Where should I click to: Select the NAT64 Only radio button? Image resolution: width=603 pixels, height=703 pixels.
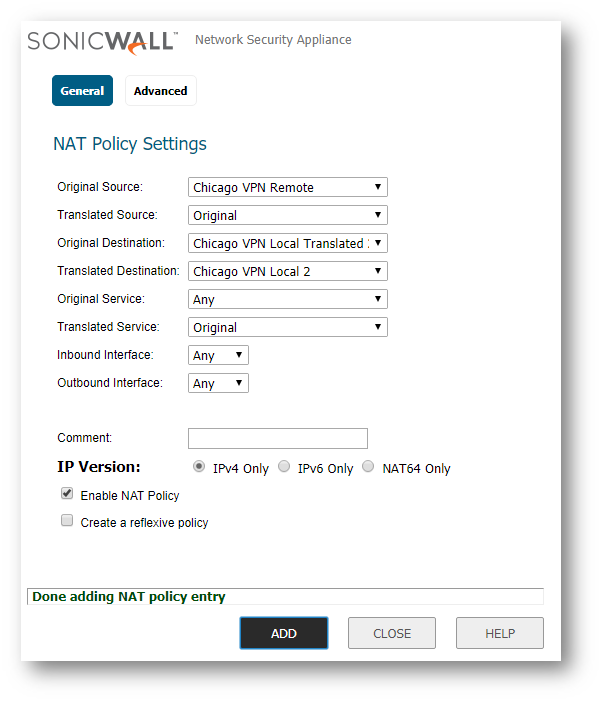pyautogui.click(x=368, y=467)
